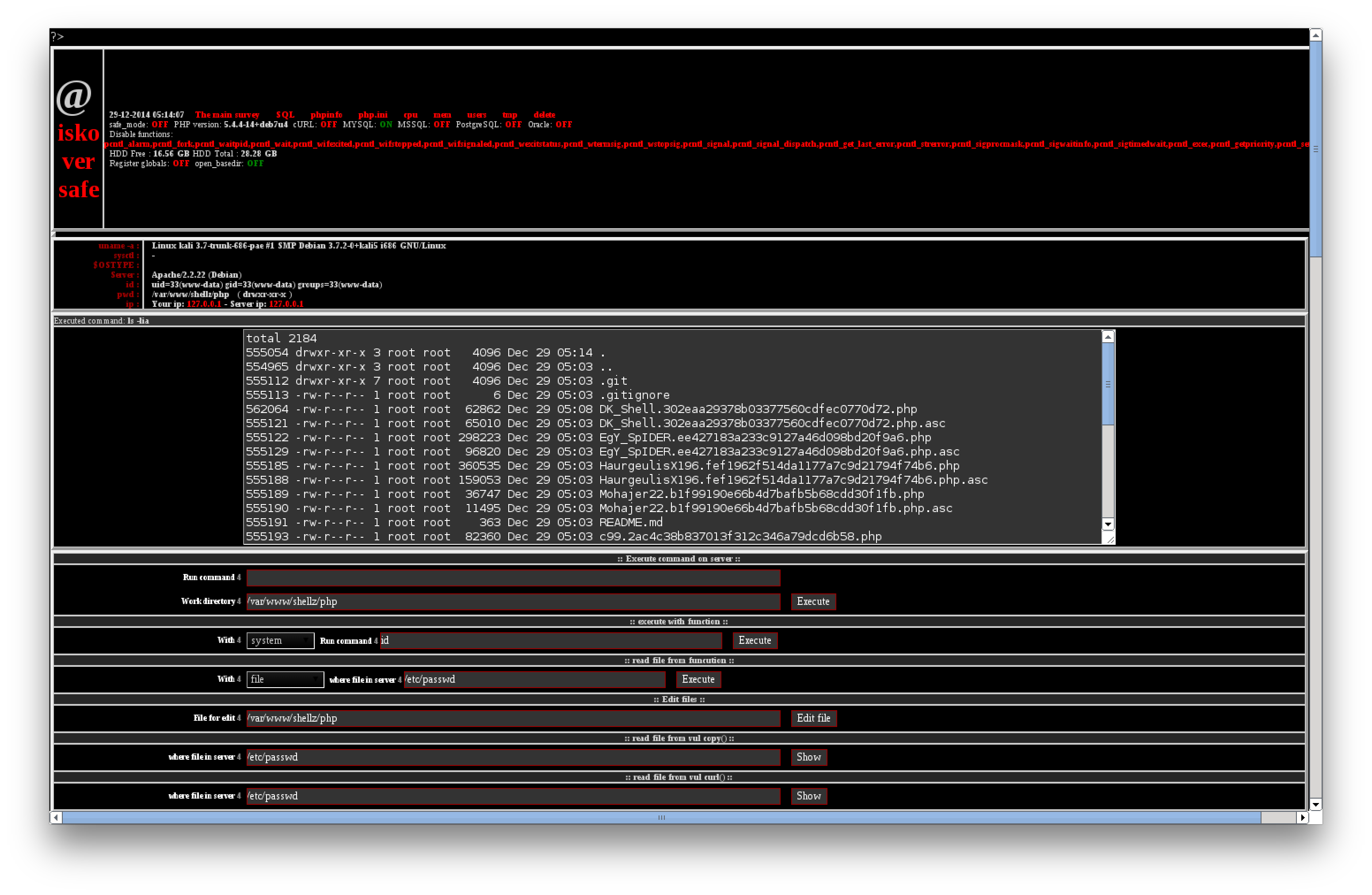The height and width of the screenshot is (895, 1372).
Task: Open the users link
Action: (476, 115)
